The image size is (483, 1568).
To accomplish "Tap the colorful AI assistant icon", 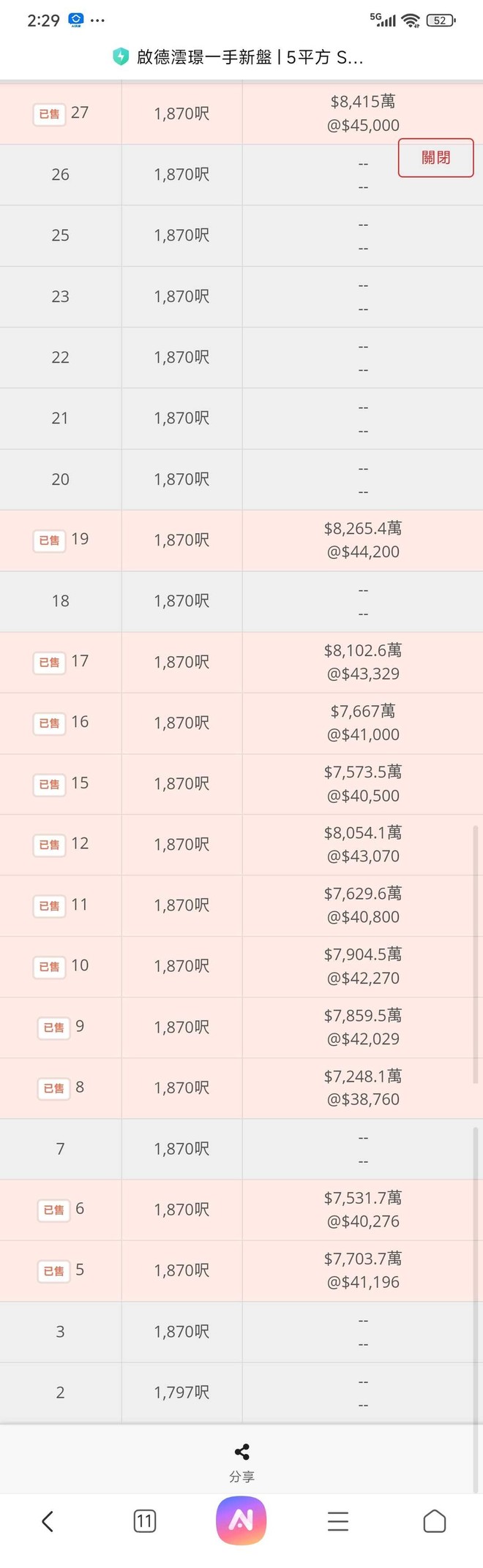I will click(241, 1521).
